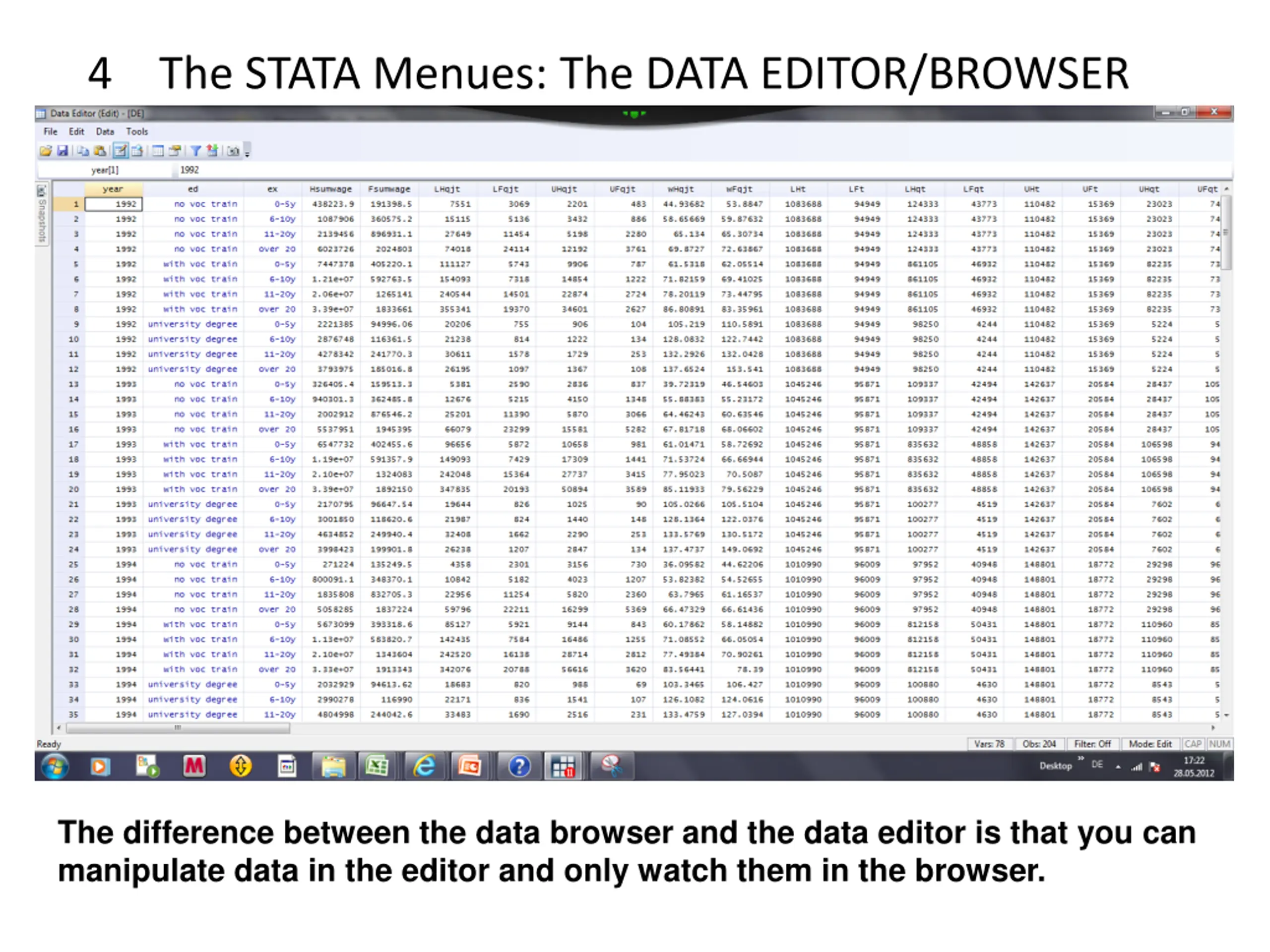Click the horizontal scrollbar left arrow
The height and width of the screenshot is (952, 1270).
(x=59, y=728)
